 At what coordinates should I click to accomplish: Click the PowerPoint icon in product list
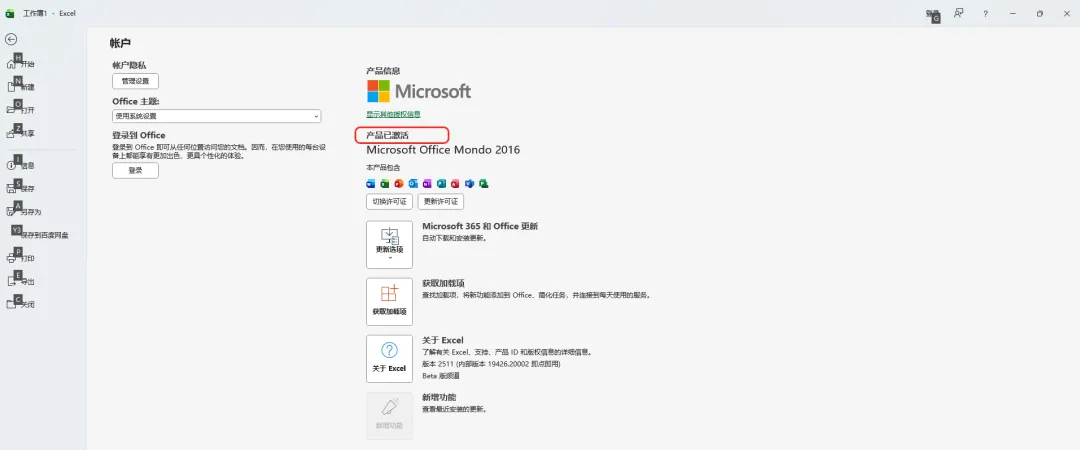click(x=399, y=183)
